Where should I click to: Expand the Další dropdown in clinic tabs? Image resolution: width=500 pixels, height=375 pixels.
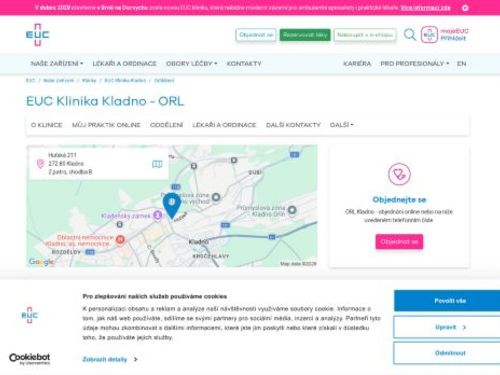(x=341, y=125)
